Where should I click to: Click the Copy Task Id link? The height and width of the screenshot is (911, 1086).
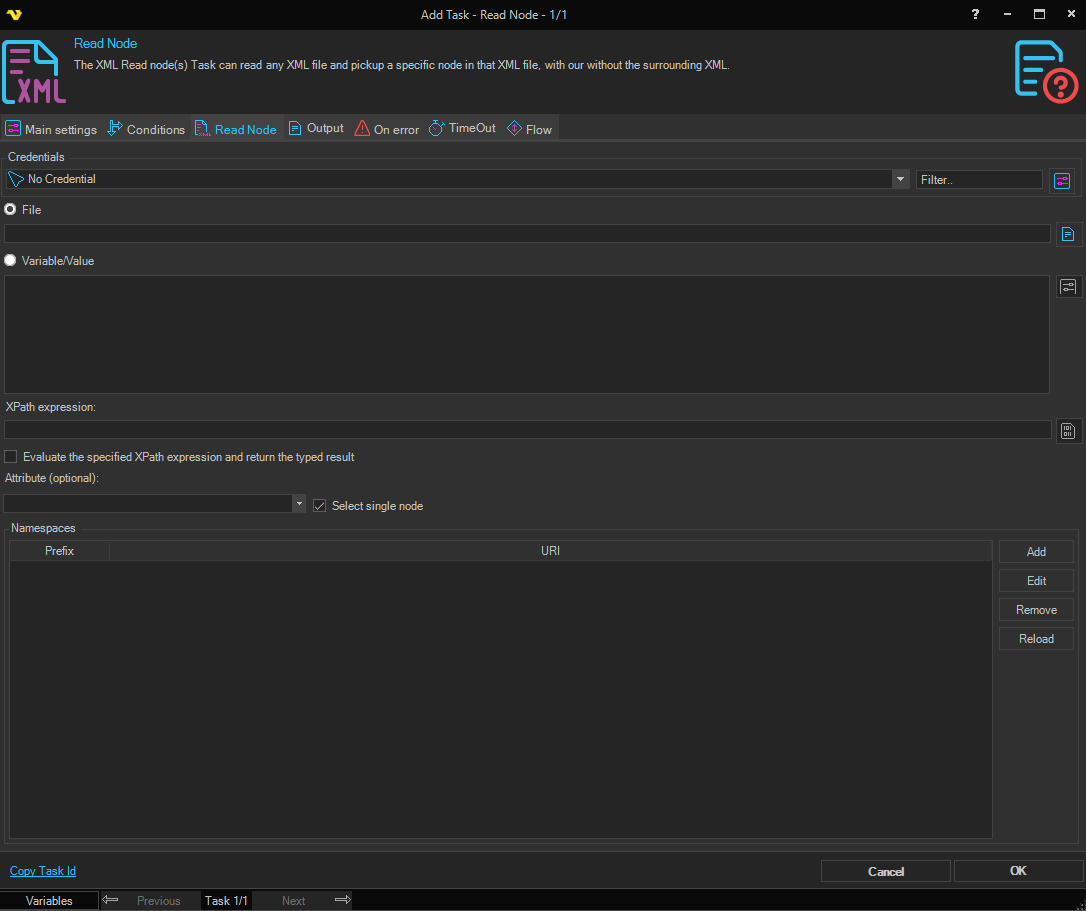(x=43, y=871)
